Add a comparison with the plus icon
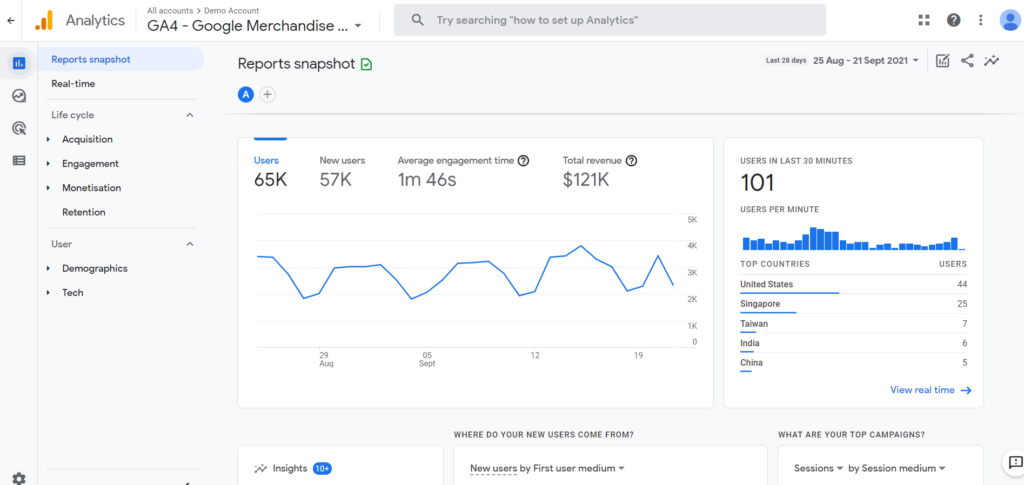Image resolution: width=1024 pixels, height=485 pixels. (267, 95)
